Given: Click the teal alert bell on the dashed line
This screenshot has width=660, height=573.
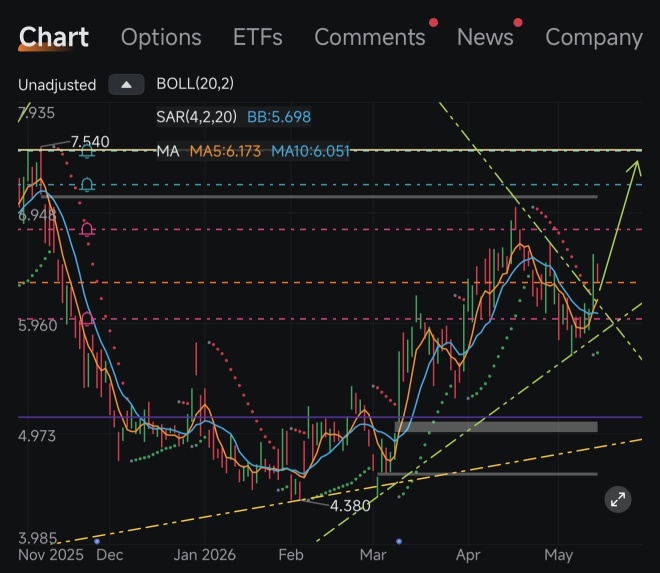Looking at the screenshot, I should coord(87,184).
